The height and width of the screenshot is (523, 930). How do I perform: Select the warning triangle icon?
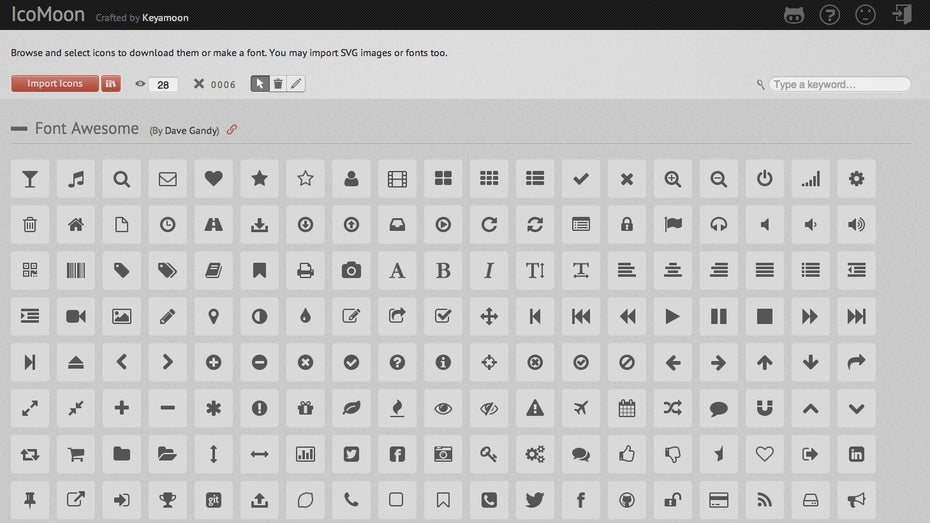point(535,408)
